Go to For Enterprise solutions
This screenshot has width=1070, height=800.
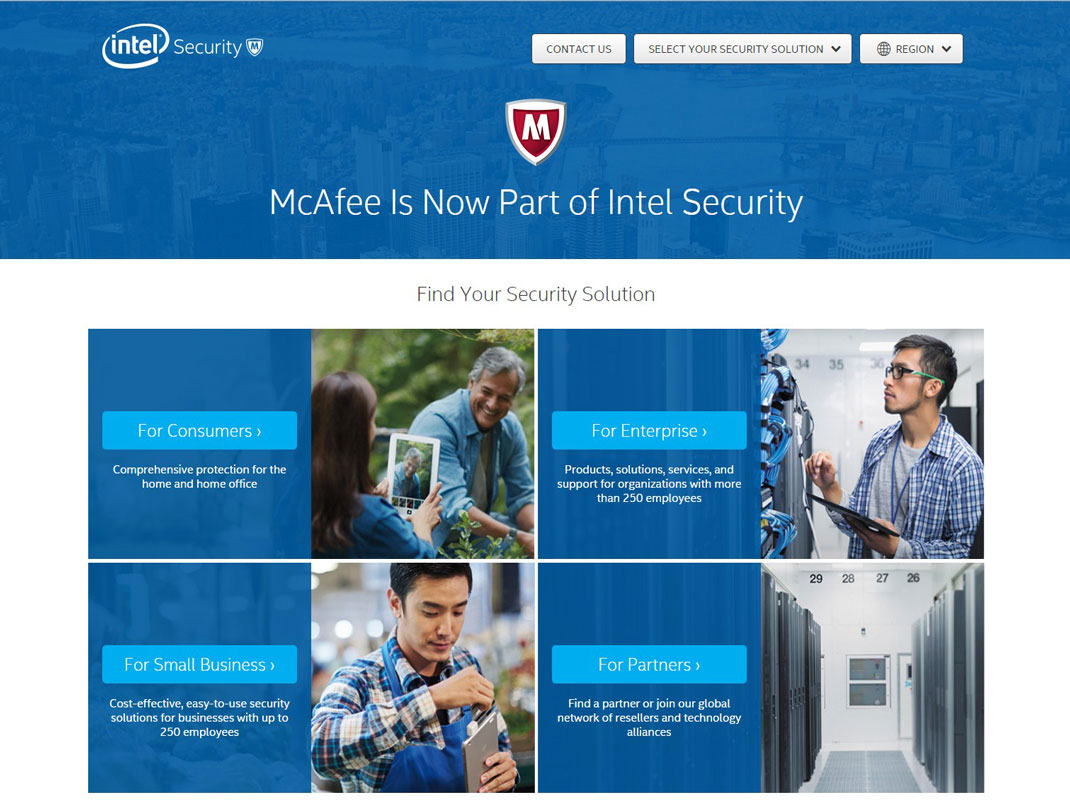coord(649,431)
